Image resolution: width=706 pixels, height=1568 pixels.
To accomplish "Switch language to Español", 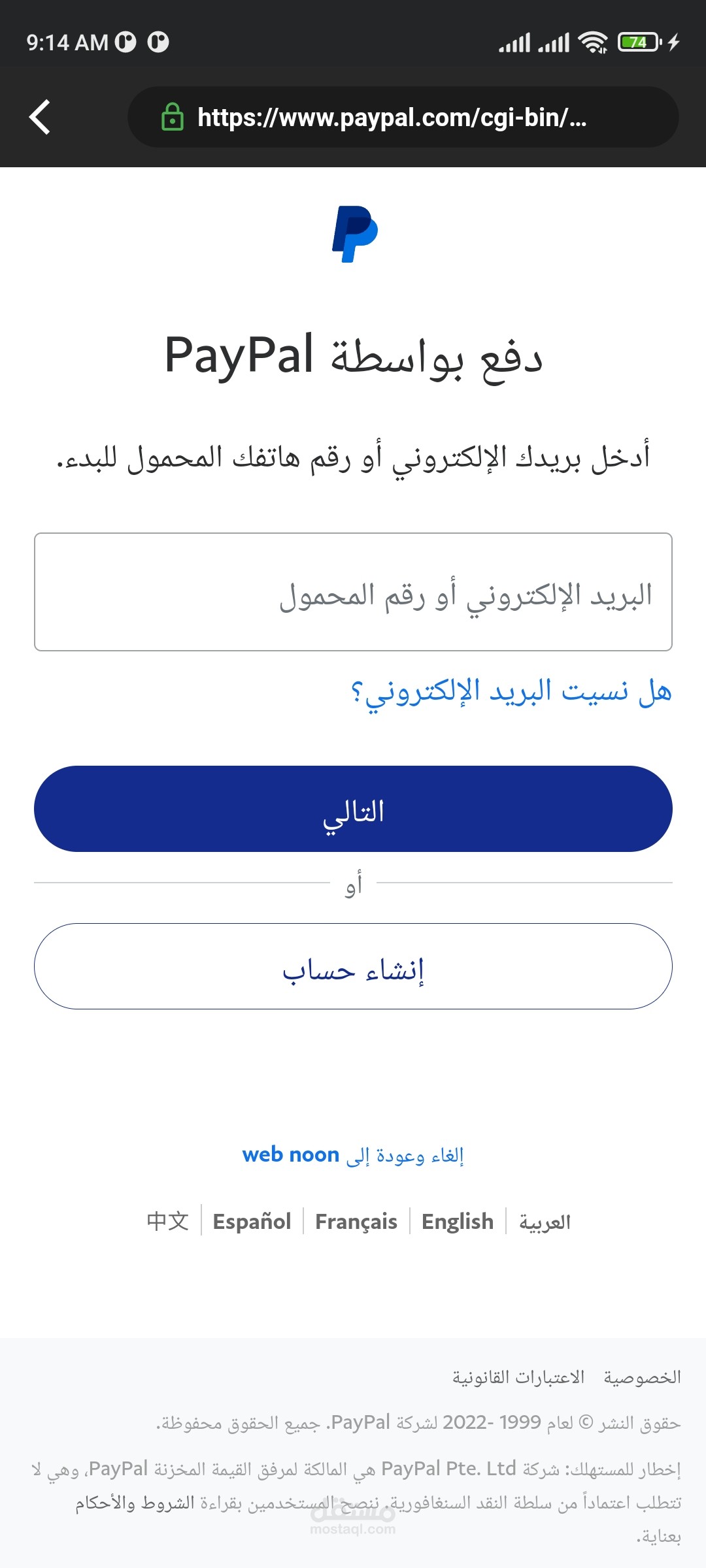I will 252,1221.
